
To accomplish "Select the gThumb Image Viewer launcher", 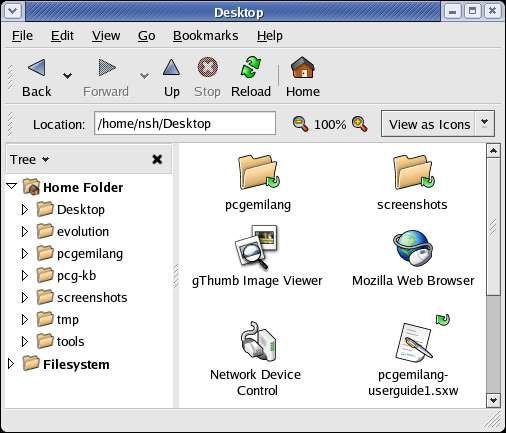I will [x=257, y=257].
